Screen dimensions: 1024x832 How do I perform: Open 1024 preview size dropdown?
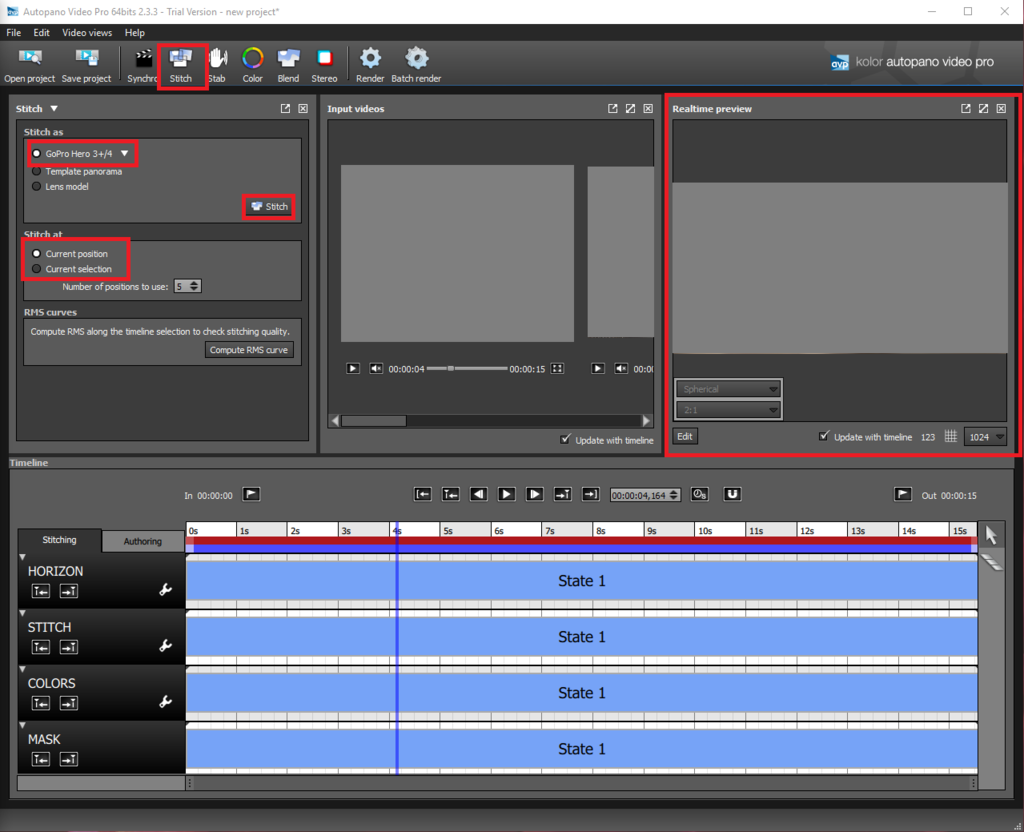985,436
